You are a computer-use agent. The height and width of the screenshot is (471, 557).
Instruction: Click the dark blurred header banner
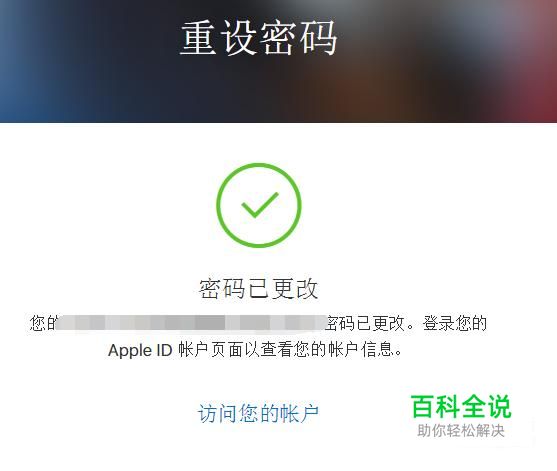[278, 61]
